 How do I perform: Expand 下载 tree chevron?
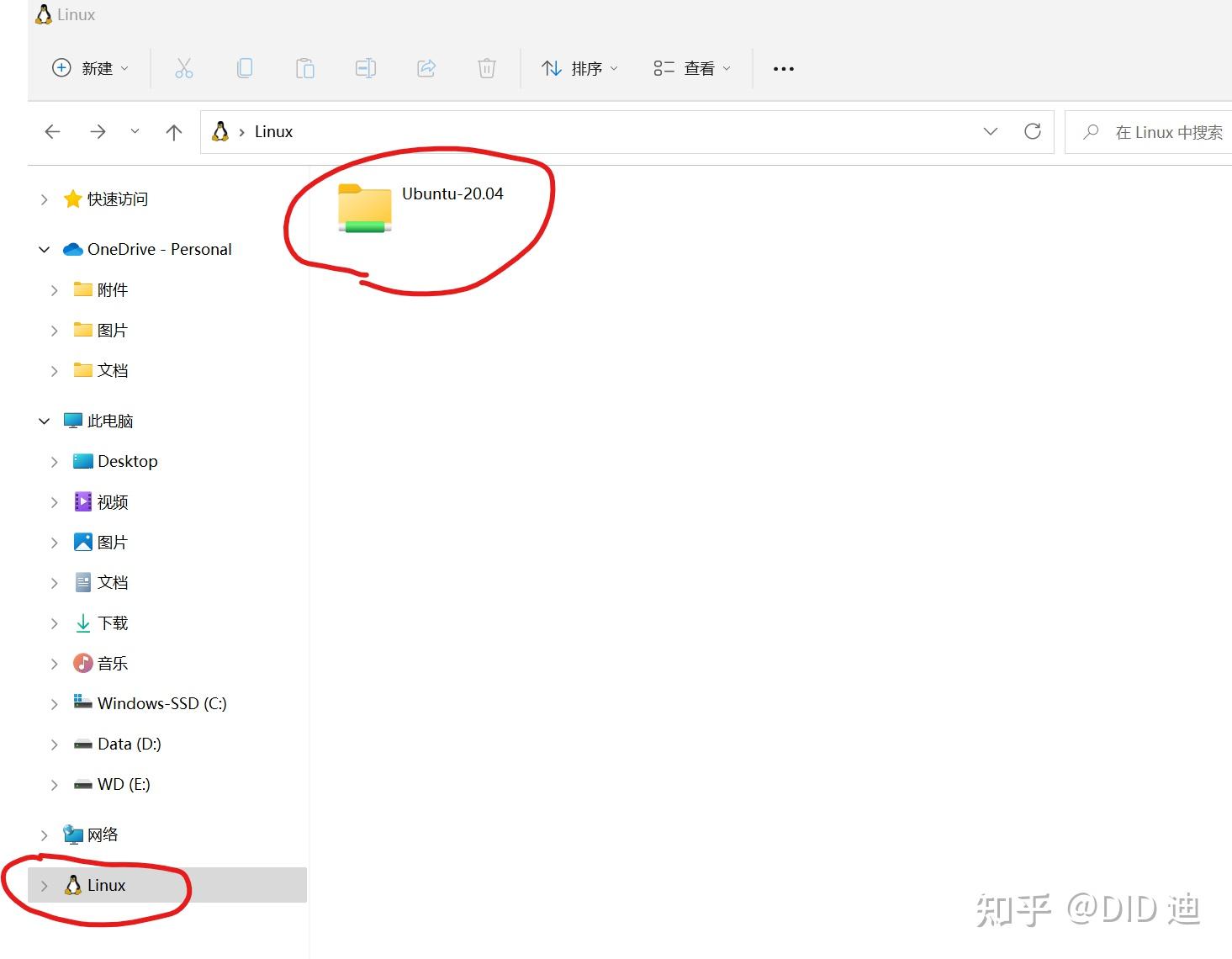tap(54, 623)
